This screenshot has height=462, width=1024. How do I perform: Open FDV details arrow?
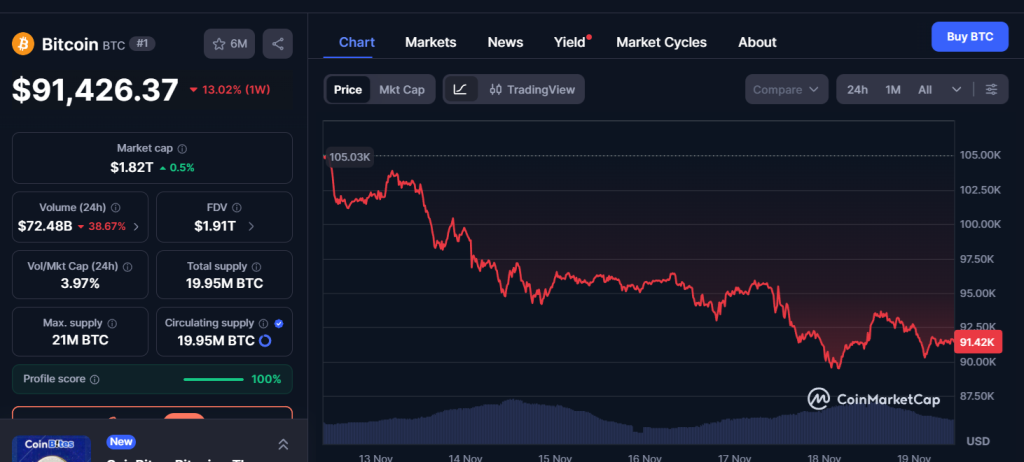coord(251,227)
